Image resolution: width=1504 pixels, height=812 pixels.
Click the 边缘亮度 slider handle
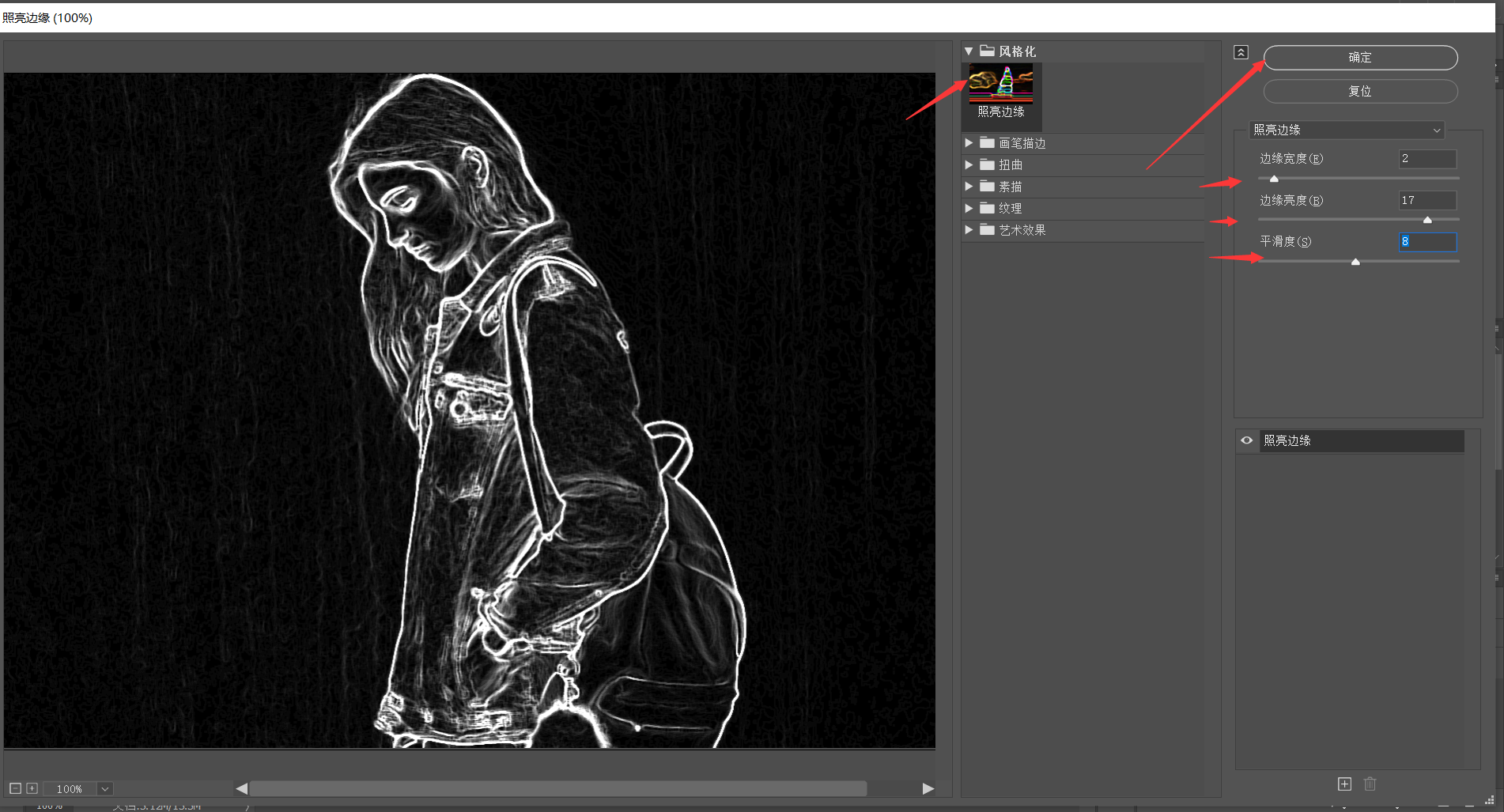coord(1427,220)
